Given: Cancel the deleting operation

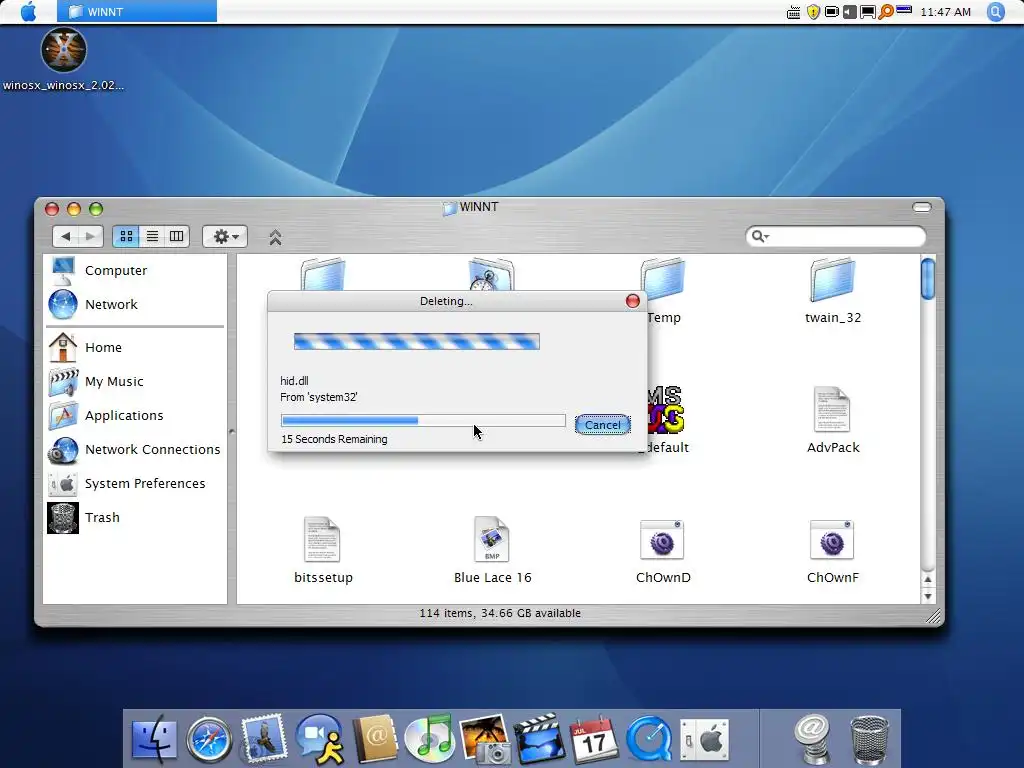Looking at the screenshot, I should point(602,424).
